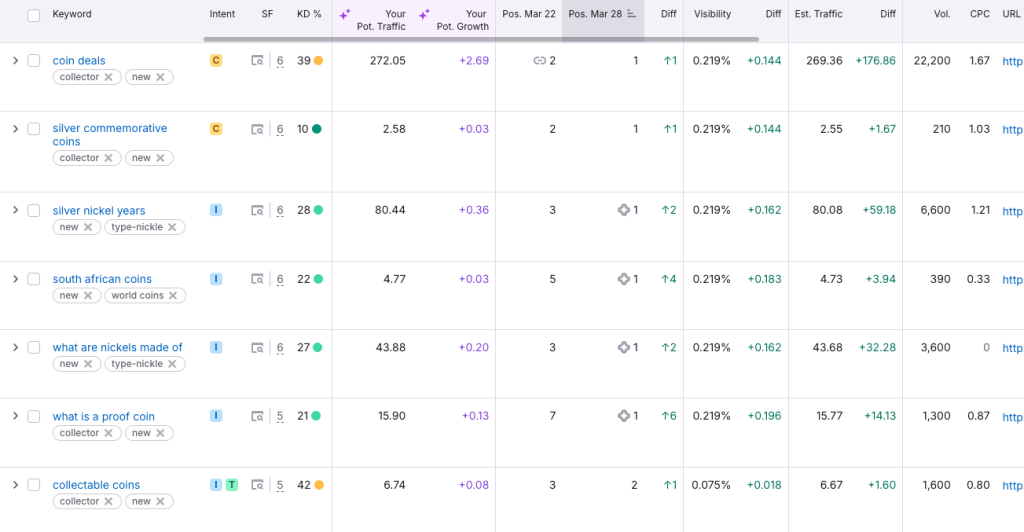Open SERP features icon for collectable coins

[x=257, y=486]
